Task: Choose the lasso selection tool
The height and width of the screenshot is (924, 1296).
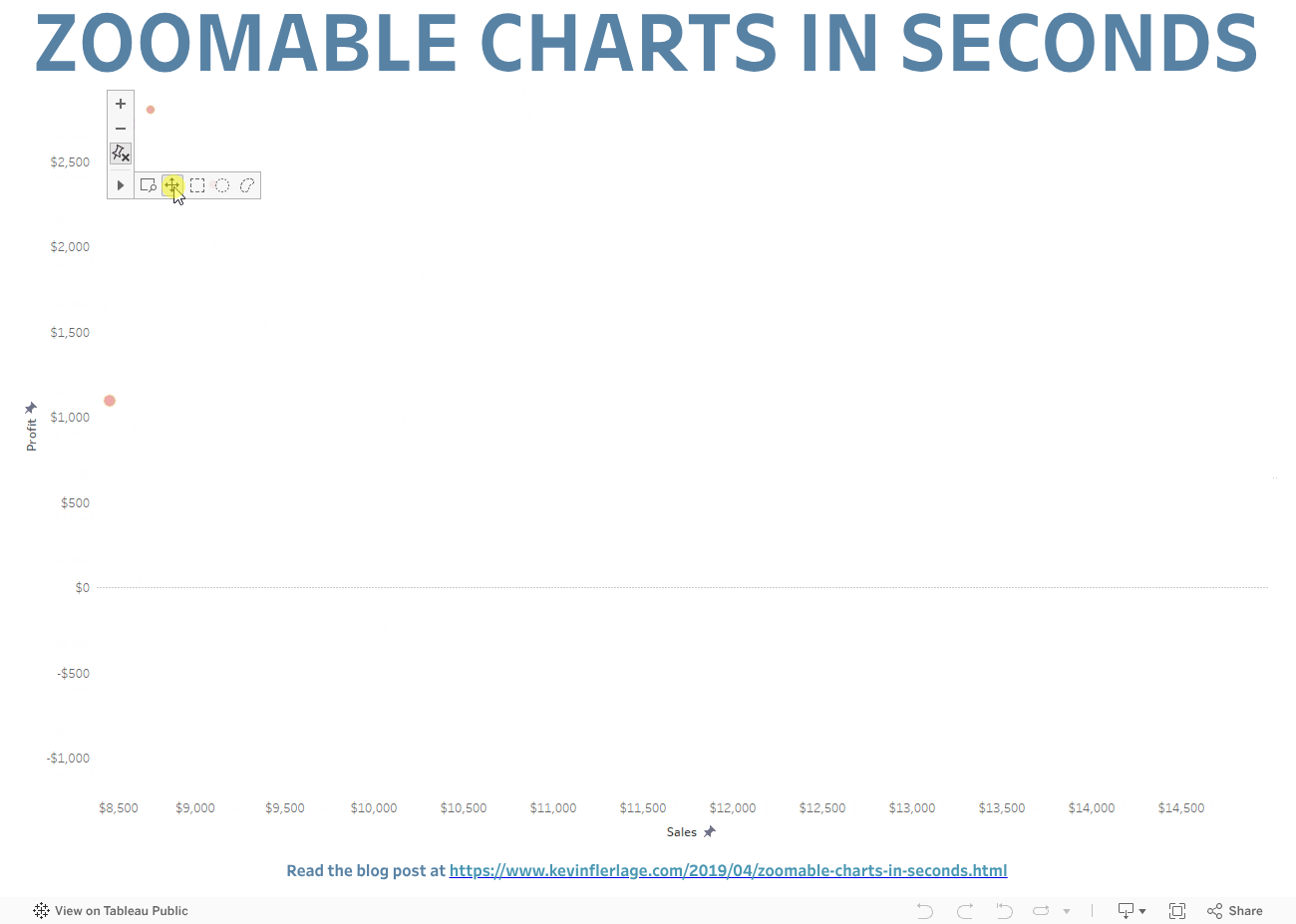Action: 247,185
